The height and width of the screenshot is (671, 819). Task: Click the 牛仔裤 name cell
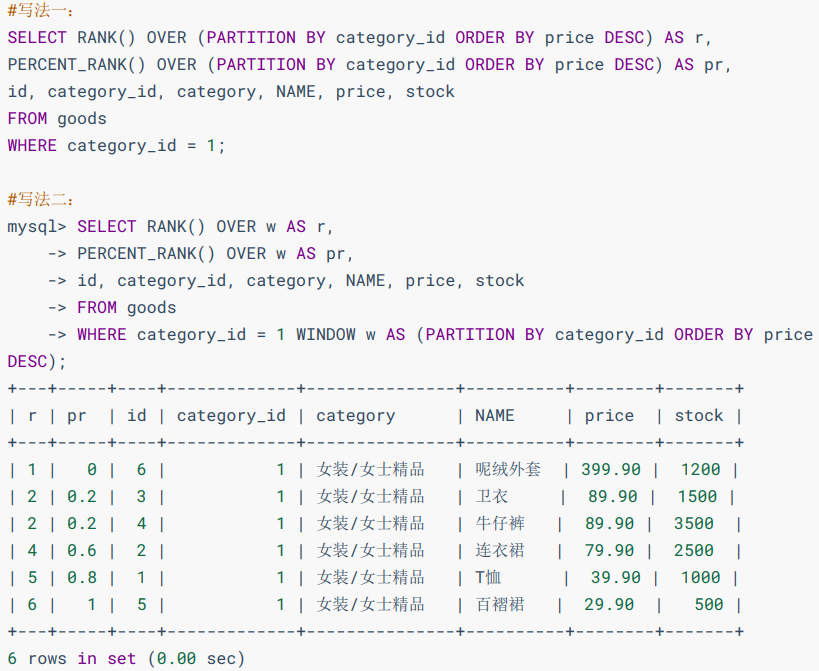click(500, 523)
